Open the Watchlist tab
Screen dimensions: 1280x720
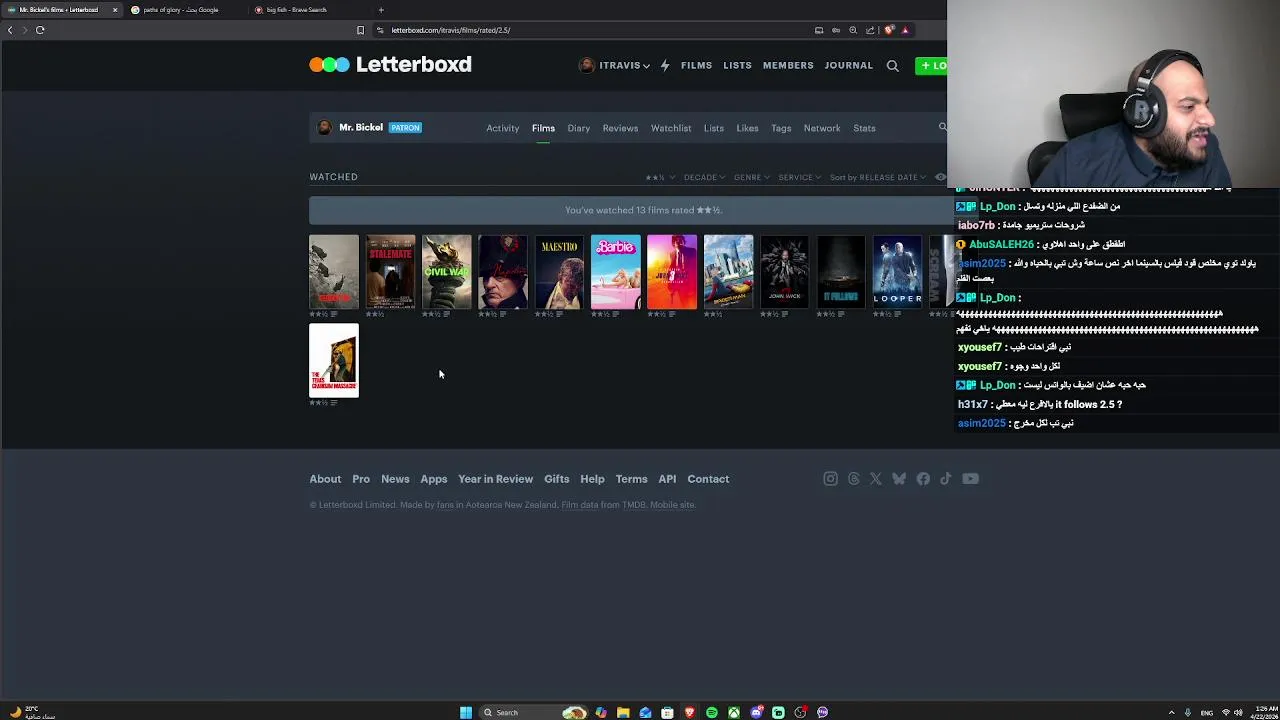point(671,128)
